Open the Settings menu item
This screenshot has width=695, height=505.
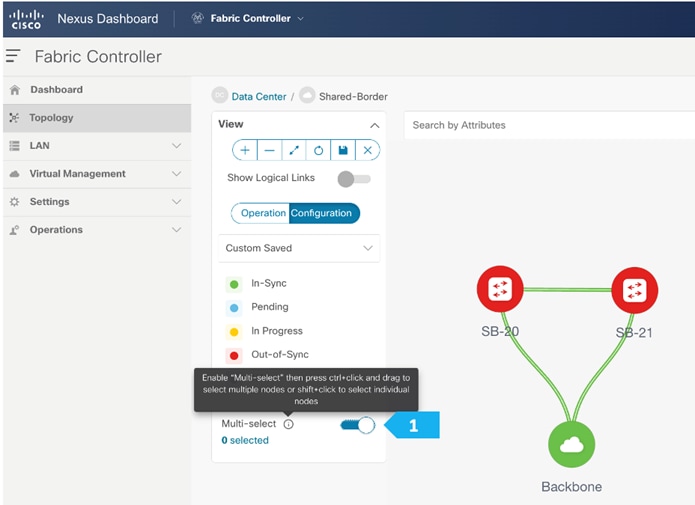(x=97, y=202)
